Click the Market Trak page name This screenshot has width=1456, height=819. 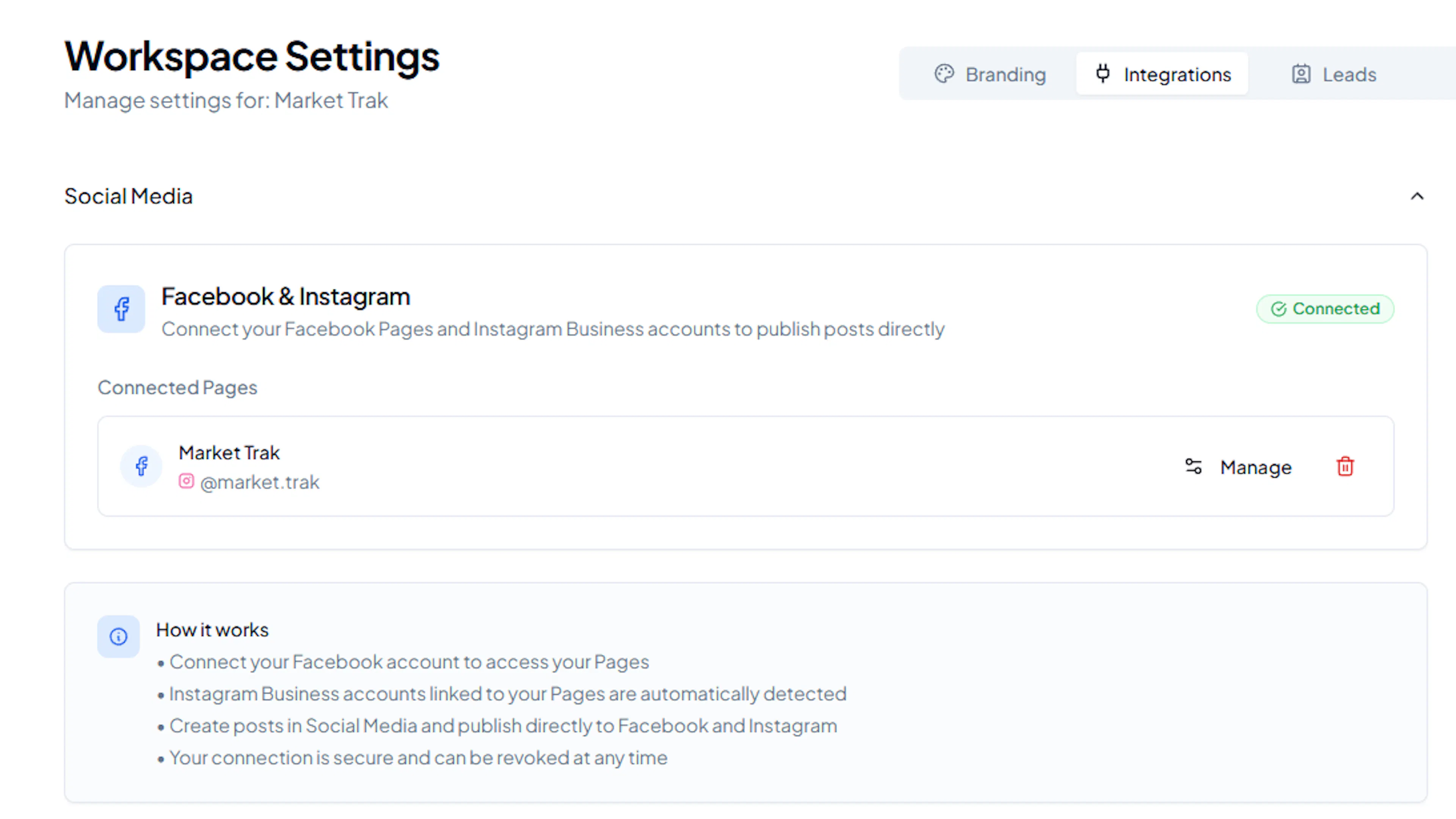(229, 453)
